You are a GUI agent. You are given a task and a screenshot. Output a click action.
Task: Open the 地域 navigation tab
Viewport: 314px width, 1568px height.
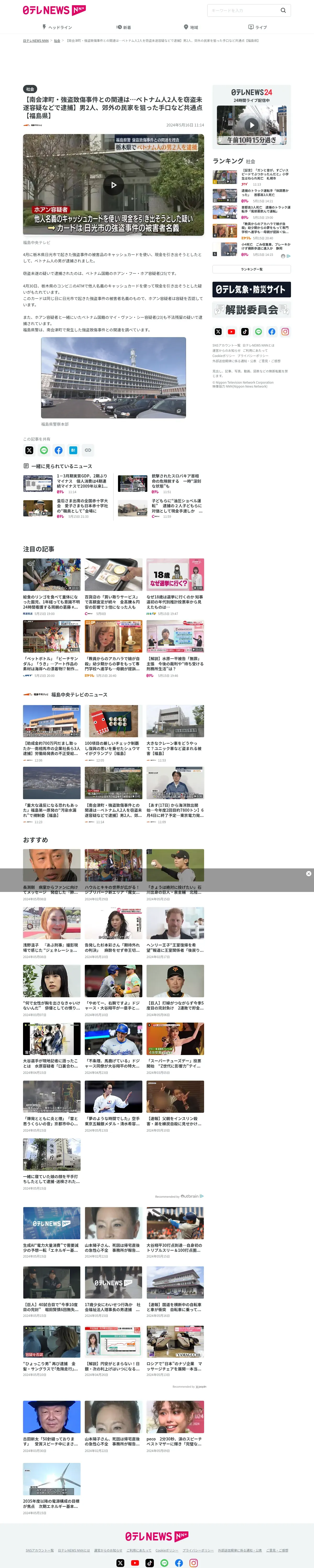(x=191, y=27)
